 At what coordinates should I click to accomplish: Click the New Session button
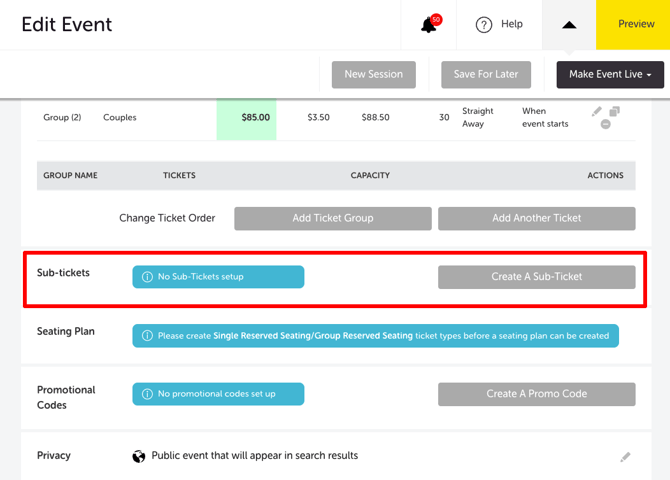pos(373,74)
